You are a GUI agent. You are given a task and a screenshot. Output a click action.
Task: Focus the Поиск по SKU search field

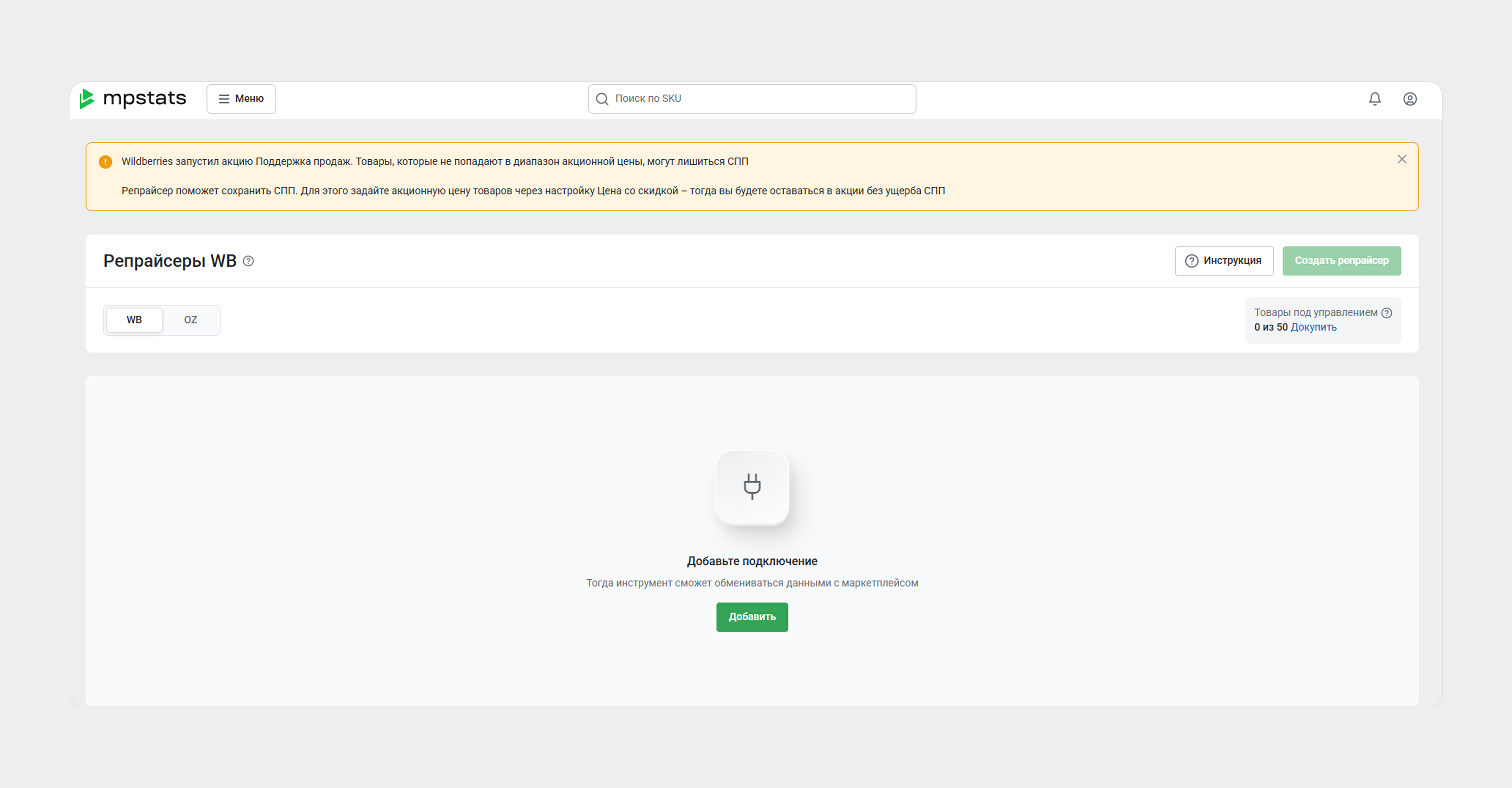[x=752, y=99]
